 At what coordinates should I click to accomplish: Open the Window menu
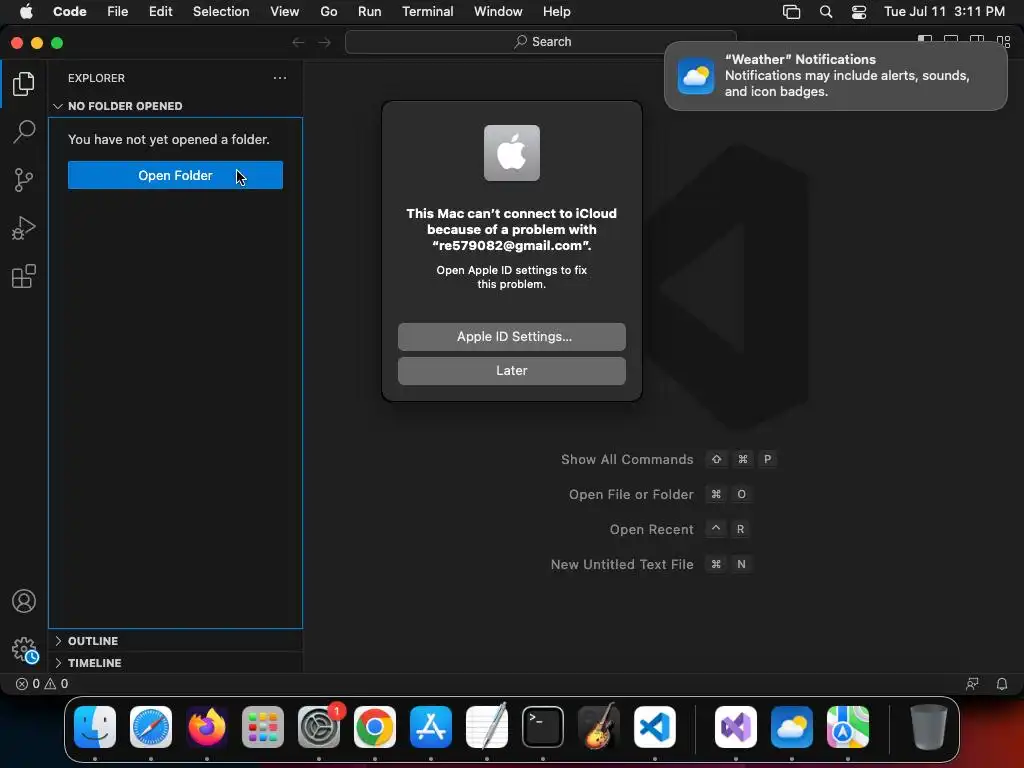[498, 12]
